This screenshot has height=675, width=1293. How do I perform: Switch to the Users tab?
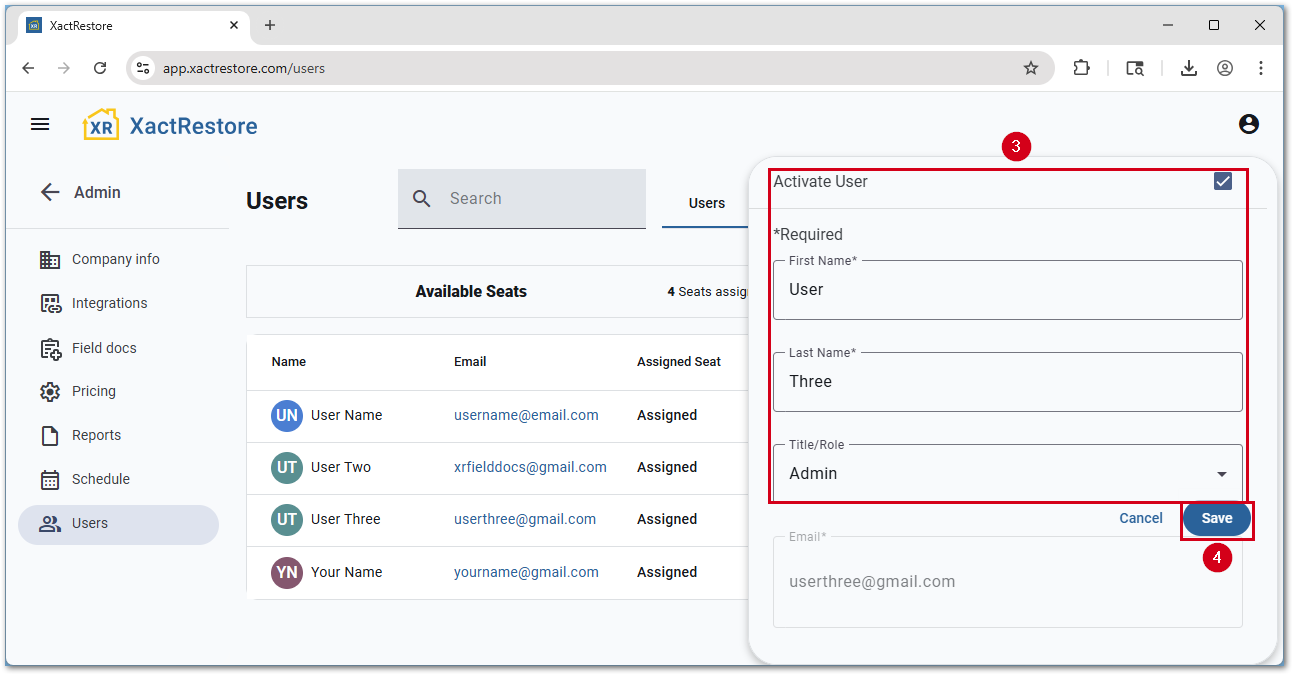(706, 203)
